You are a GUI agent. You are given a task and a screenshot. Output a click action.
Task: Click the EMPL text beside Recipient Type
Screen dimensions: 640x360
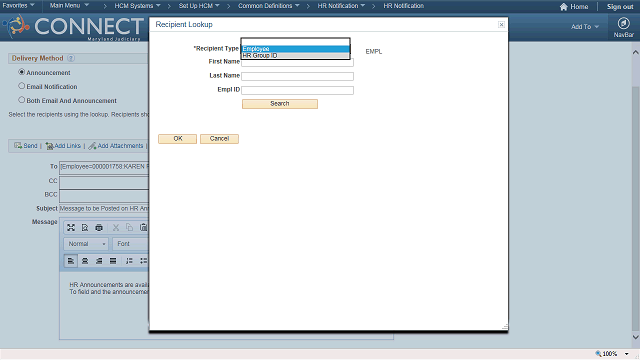(x=374, y=52)
